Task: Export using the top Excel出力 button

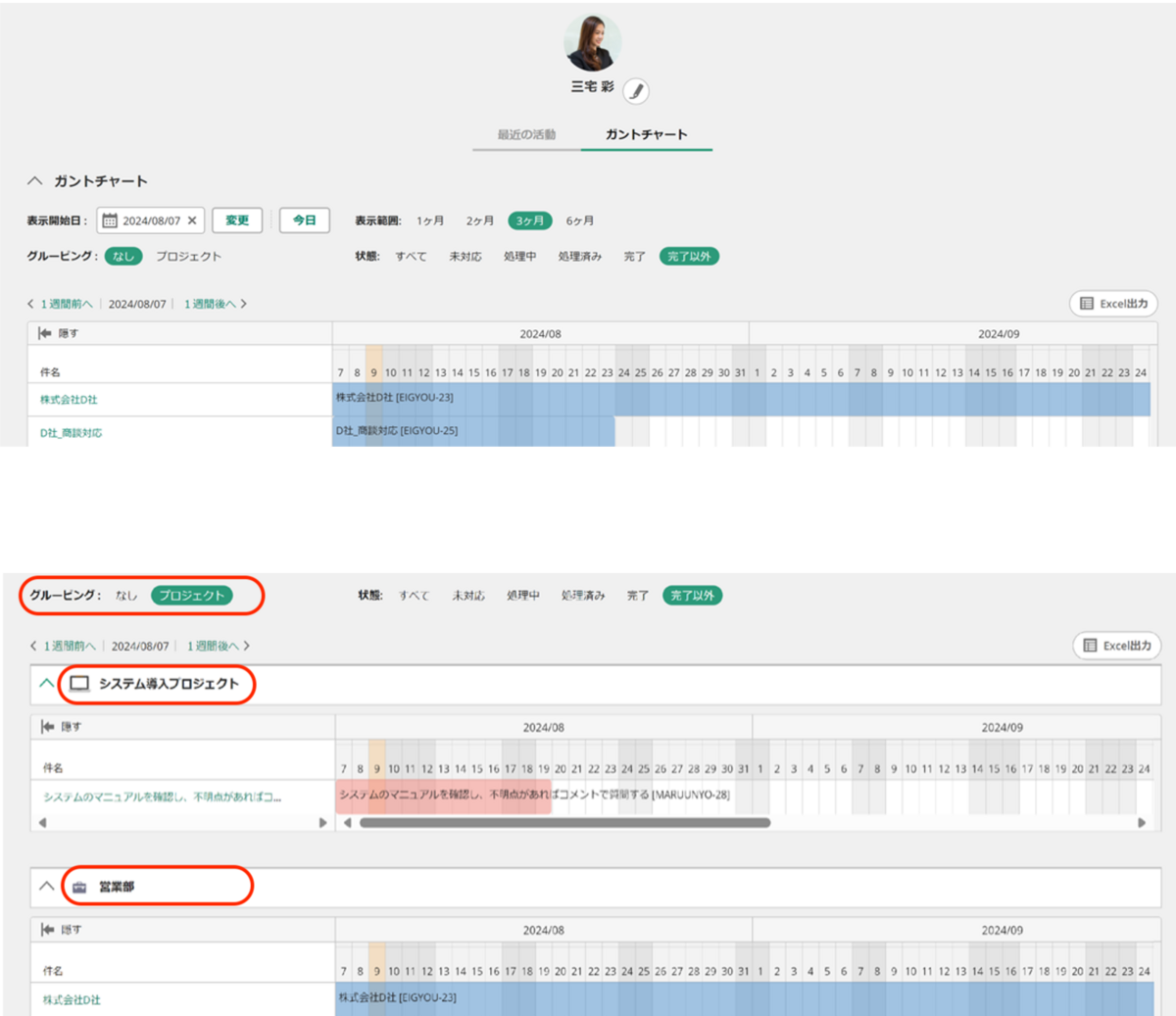Action: (x=1113, y=304)
